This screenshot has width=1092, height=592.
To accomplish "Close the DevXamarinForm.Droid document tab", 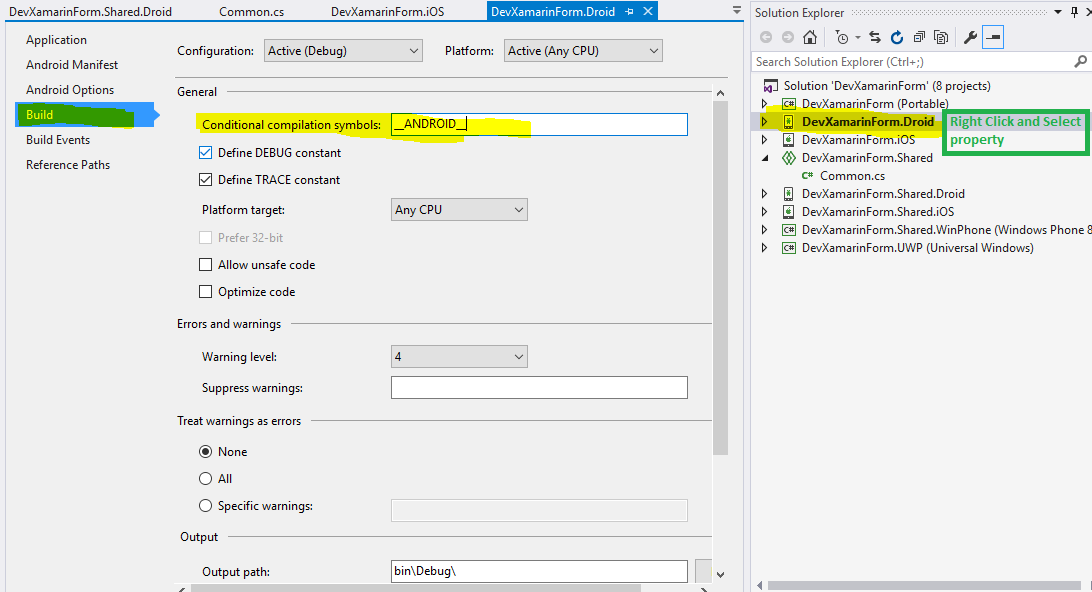I will pos(648,12).
